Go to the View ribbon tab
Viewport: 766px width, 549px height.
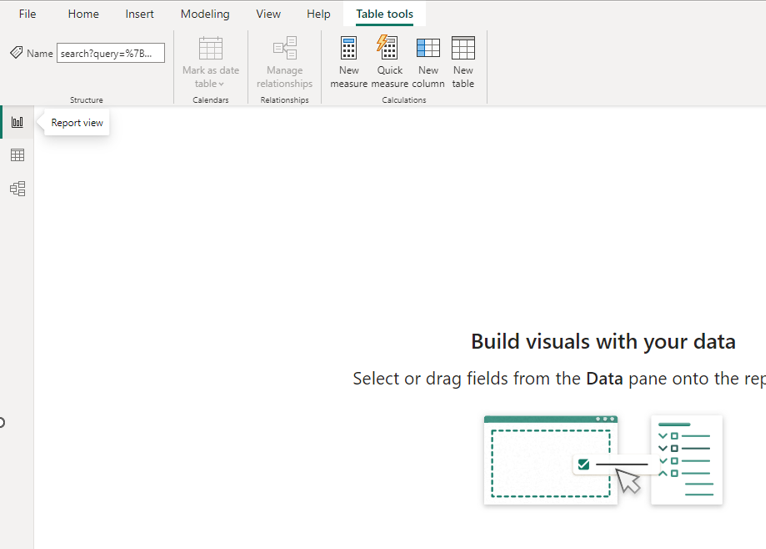pos(268,14)
